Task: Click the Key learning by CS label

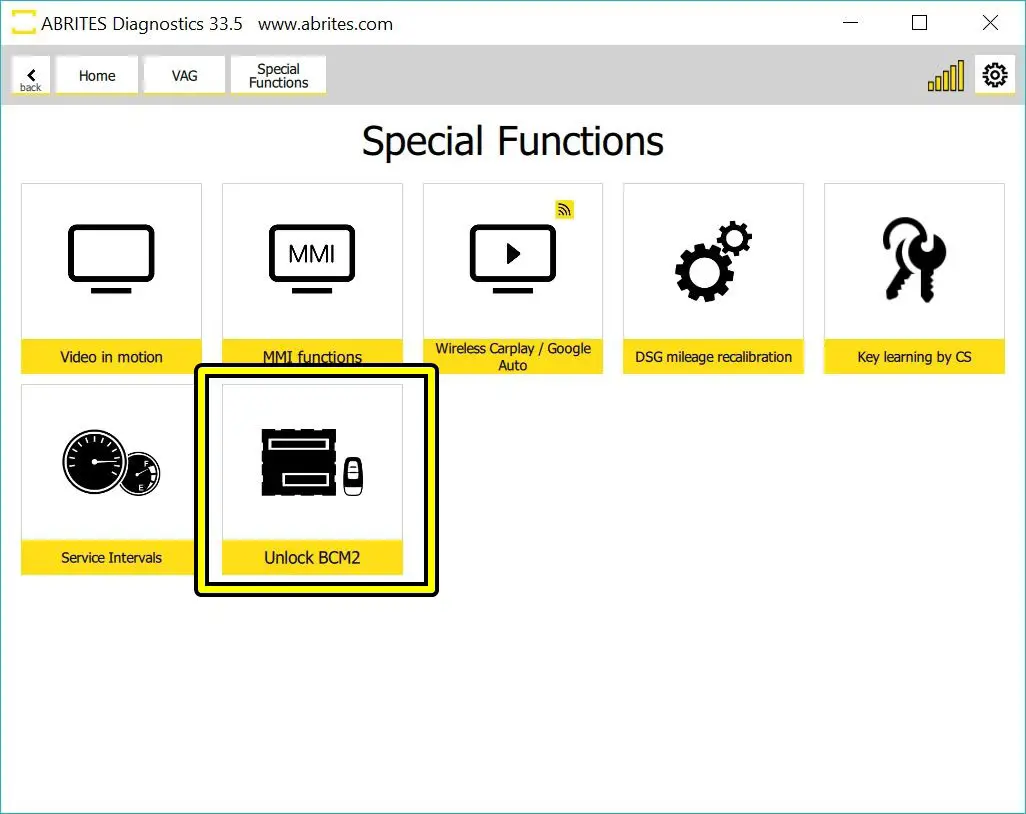Action: point(914,357)
